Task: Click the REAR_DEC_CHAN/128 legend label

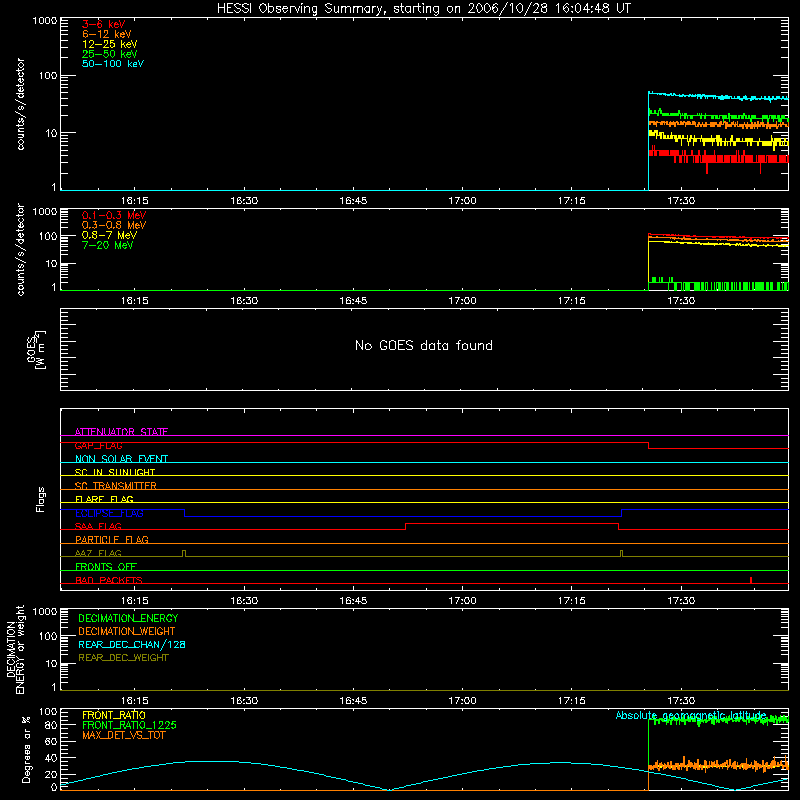Action: click(x=132, y=644)
